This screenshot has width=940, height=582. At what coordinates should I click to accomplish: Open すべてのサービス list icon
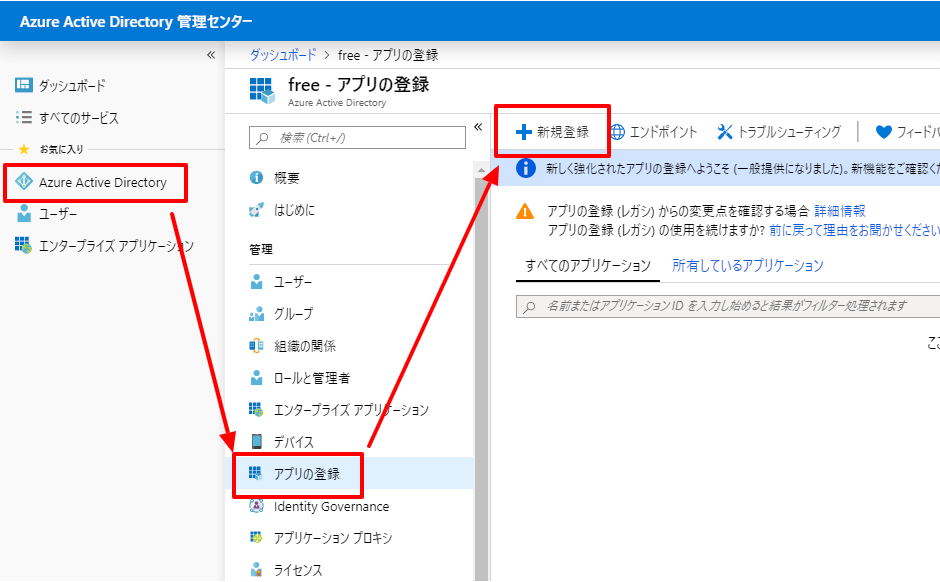coord(23,117)
